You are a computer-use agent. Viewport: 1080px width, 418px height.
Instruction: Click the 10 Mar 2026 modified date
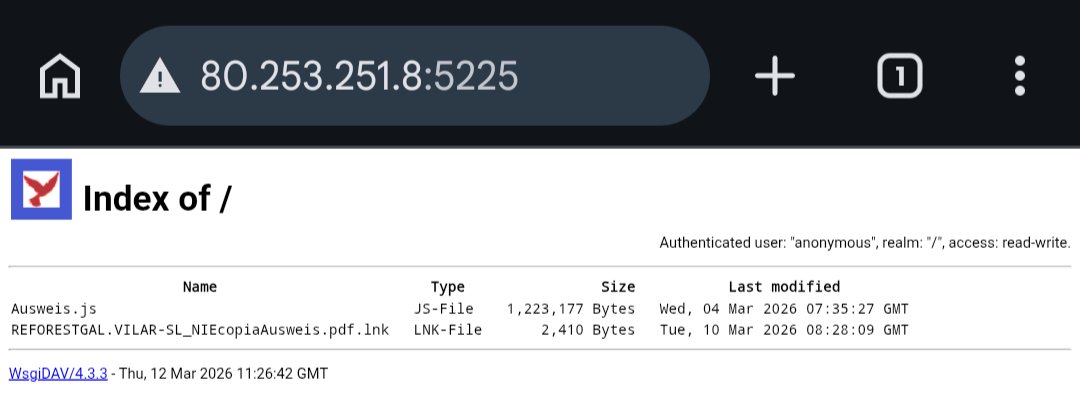[784, 329]
